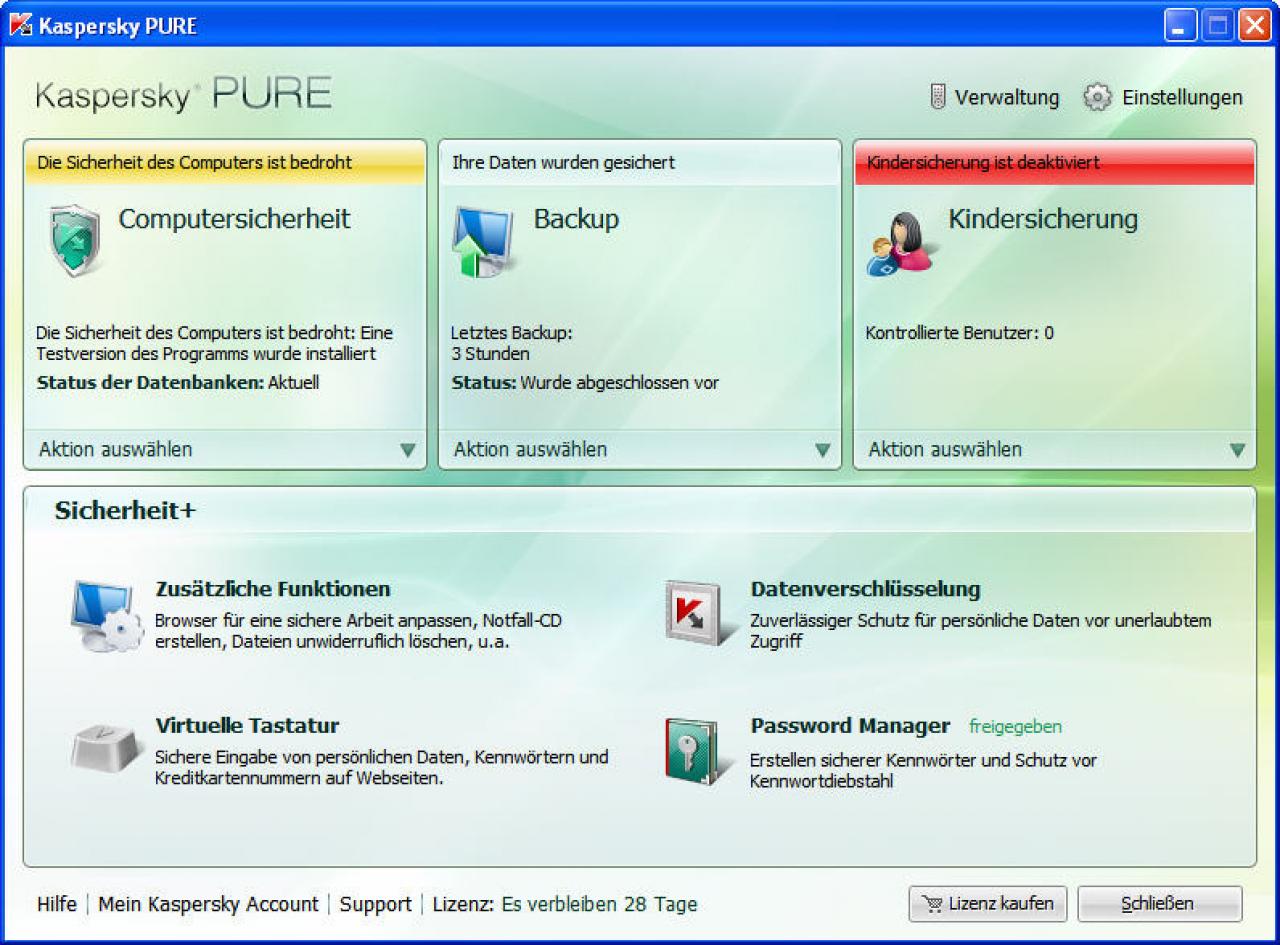The width and height of the screenshot is (1280, 945).
Task: Click 'Status der Datenbanken: Aktuell' text
Action: (178, 383)
